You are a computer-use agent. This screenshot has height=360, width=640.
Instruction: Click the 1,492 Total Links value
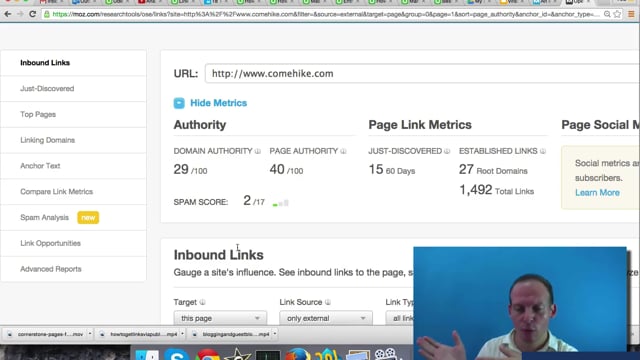(496, 190)
